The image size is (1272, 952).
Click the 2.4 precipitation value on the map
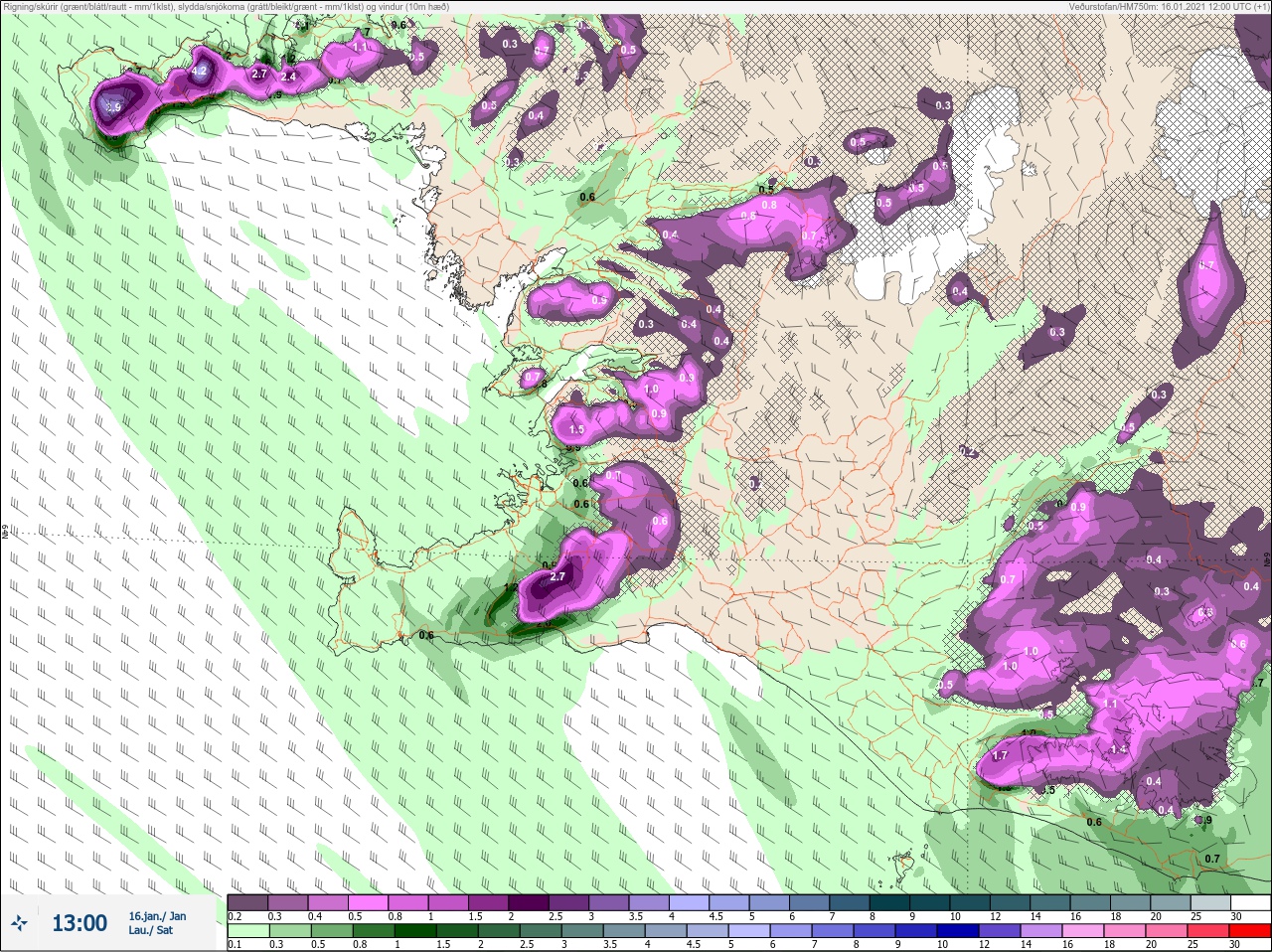coord(289,77)
